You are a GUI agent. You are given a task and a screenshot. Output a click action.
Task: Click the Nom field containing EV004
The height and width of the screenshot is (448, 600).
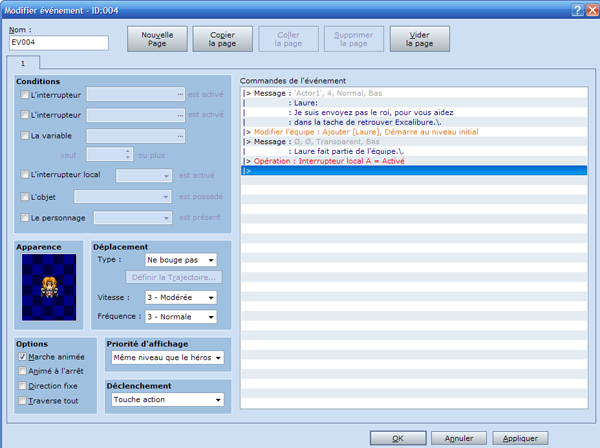coord(59,42)
